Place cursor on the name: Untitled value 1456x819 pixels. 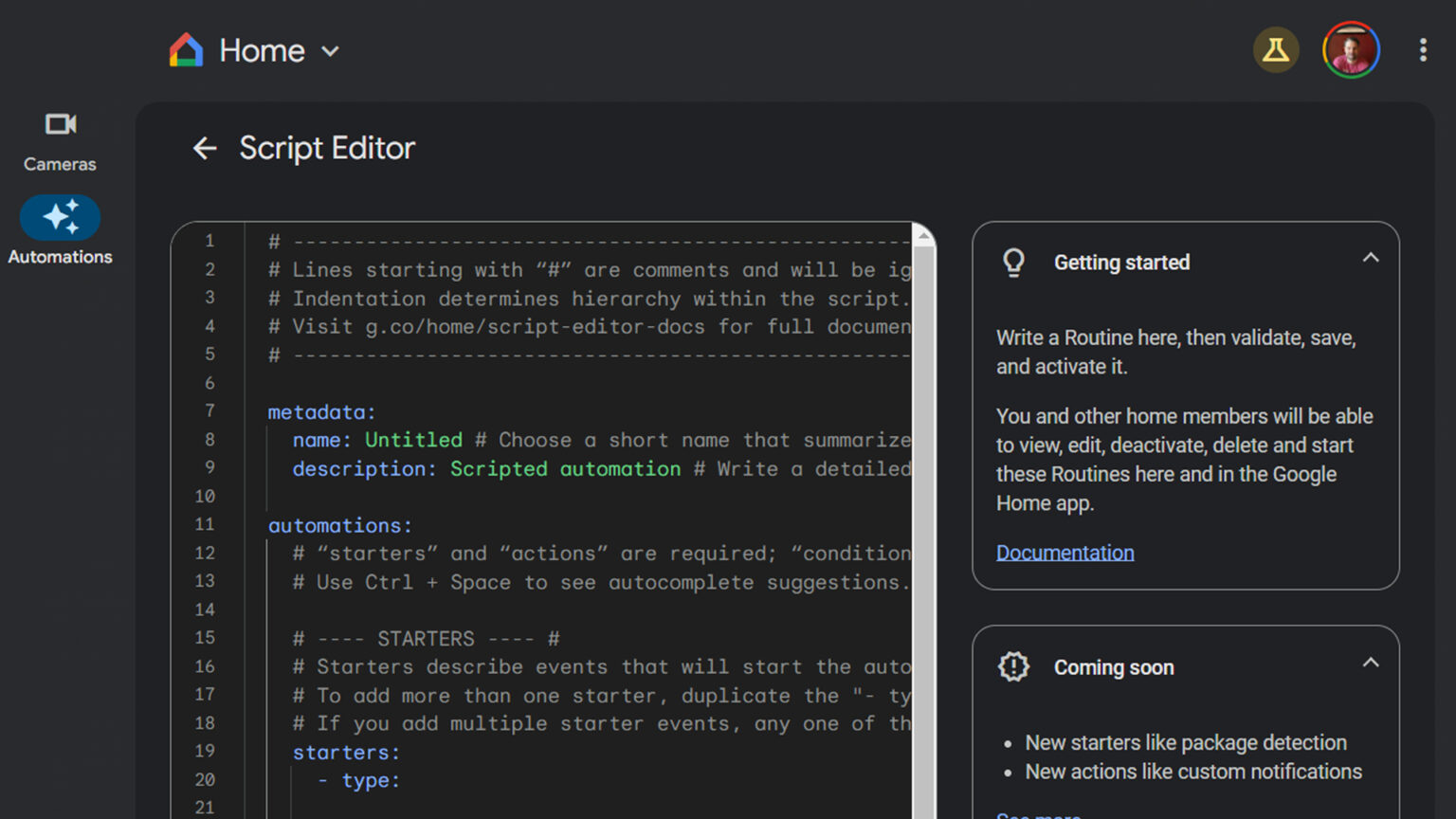coord(413,440)
